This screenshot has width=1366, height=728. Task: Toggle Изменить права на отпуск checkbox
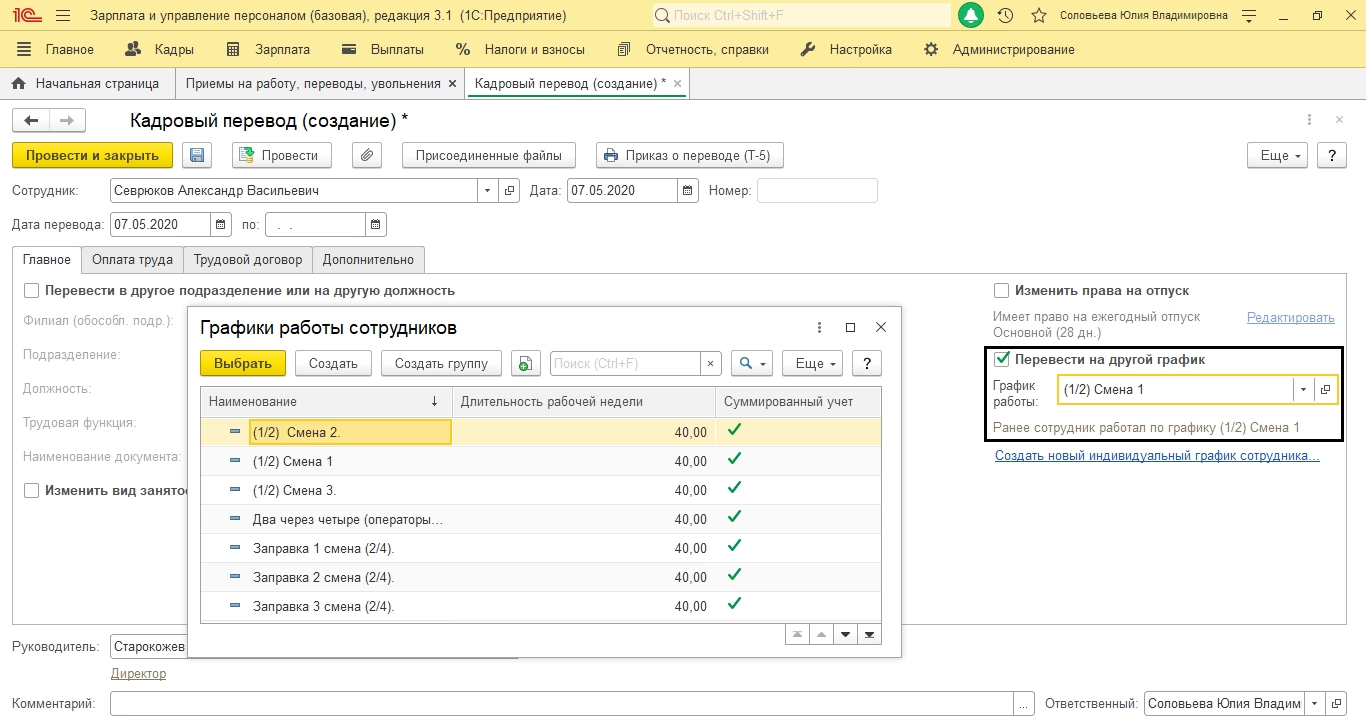coord(1001,291)
